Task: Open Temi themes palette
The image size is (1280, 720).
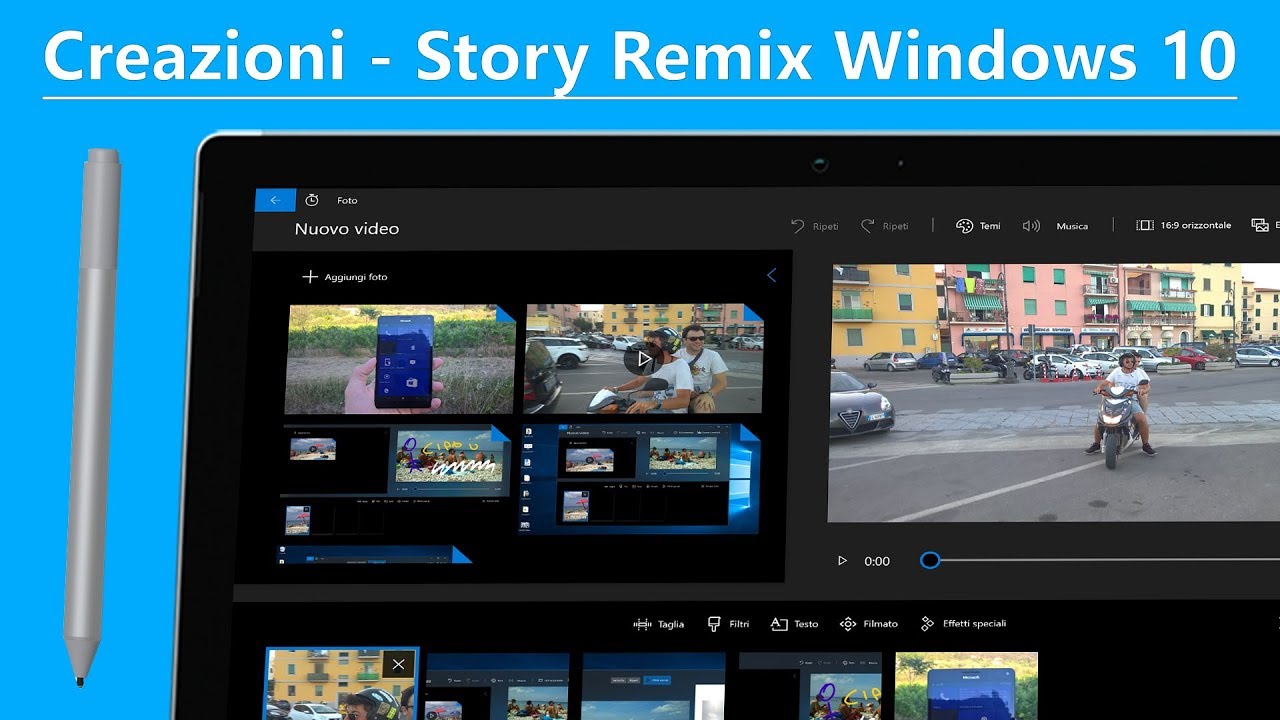Action: coord(978,226)
